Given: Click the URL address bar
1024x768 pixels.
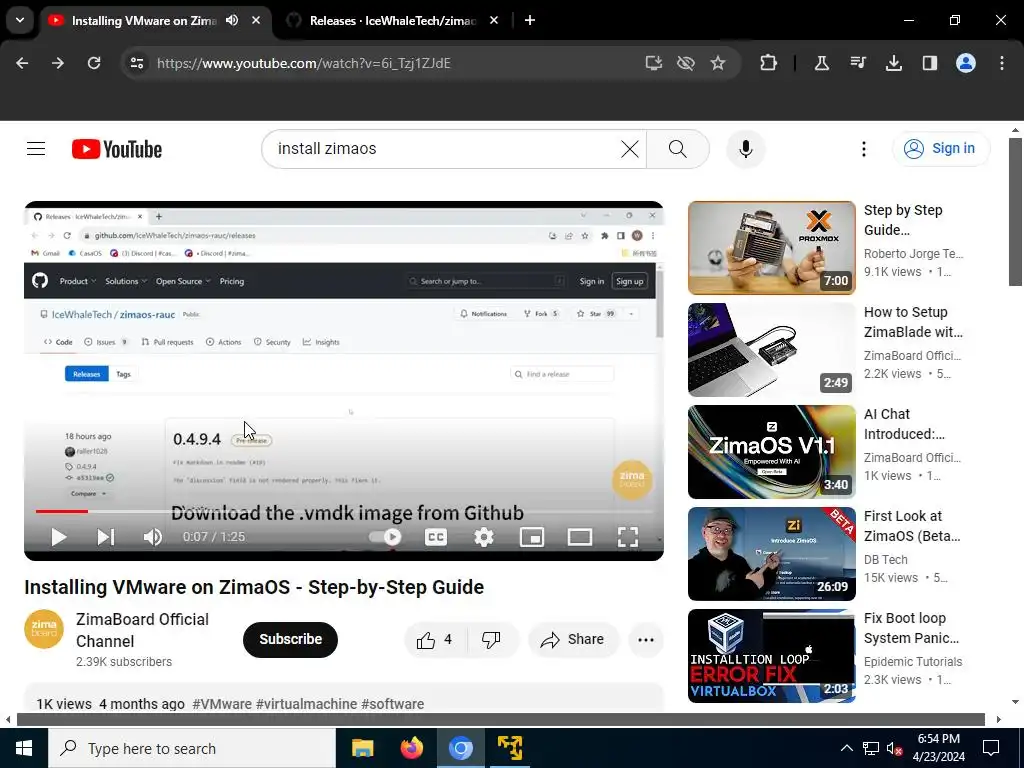Looking at the screenshot, I should (392, 63).
